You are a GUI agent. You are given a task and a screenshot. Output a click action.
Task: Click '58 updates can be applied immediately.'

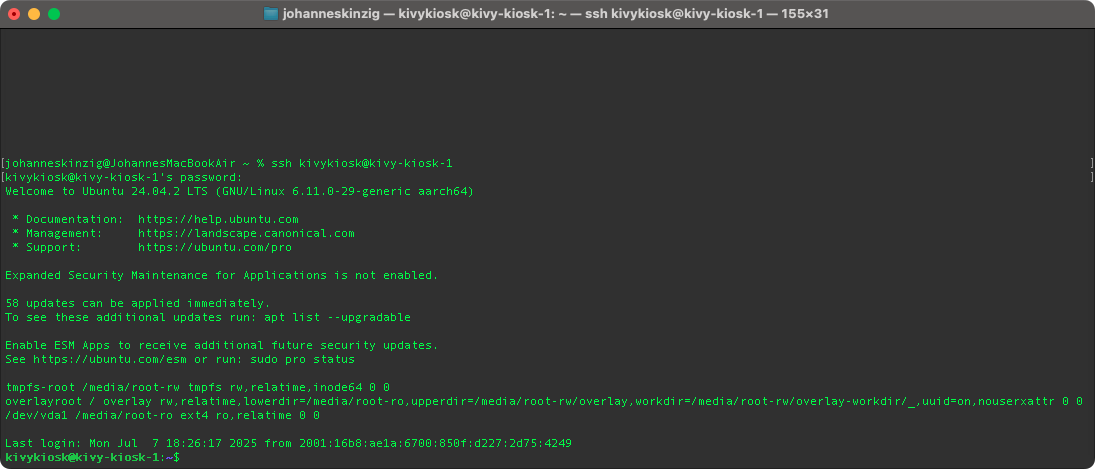(138, 303)
